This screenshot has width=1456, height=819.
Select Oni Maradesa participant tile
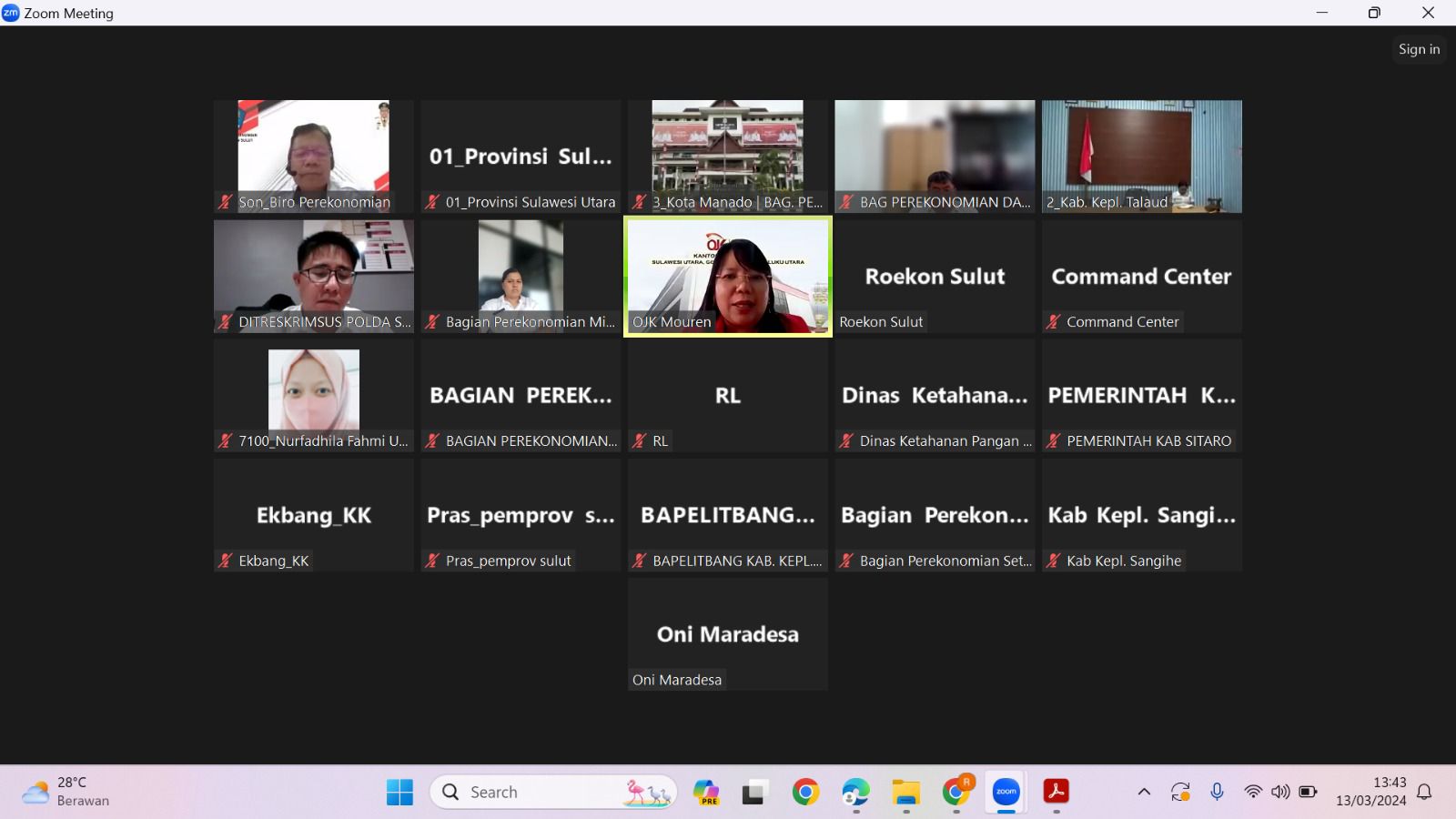(x=728, y=634)
